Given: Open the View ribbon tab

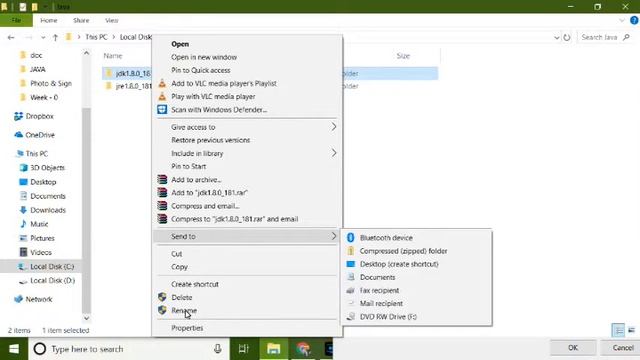Looking at the screenshot, I should (x=111, y=20).
